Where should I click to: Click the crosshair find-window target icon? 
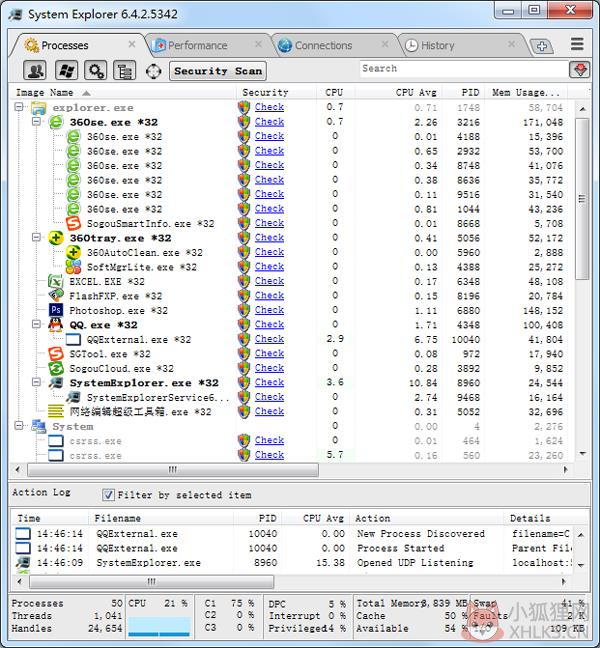[153, 71]
